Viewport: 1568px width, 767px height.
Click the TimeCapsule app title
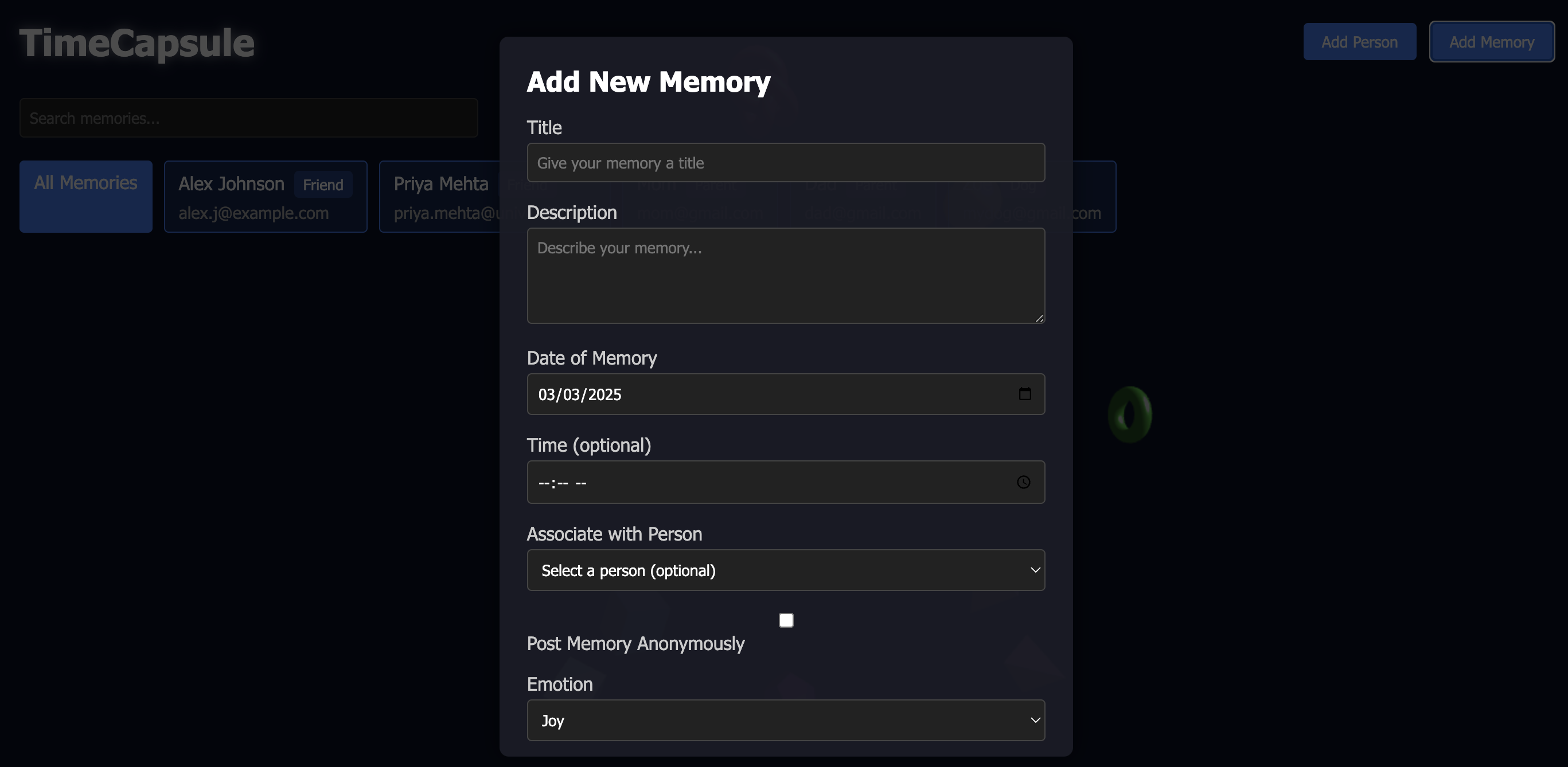pos(137,43)
